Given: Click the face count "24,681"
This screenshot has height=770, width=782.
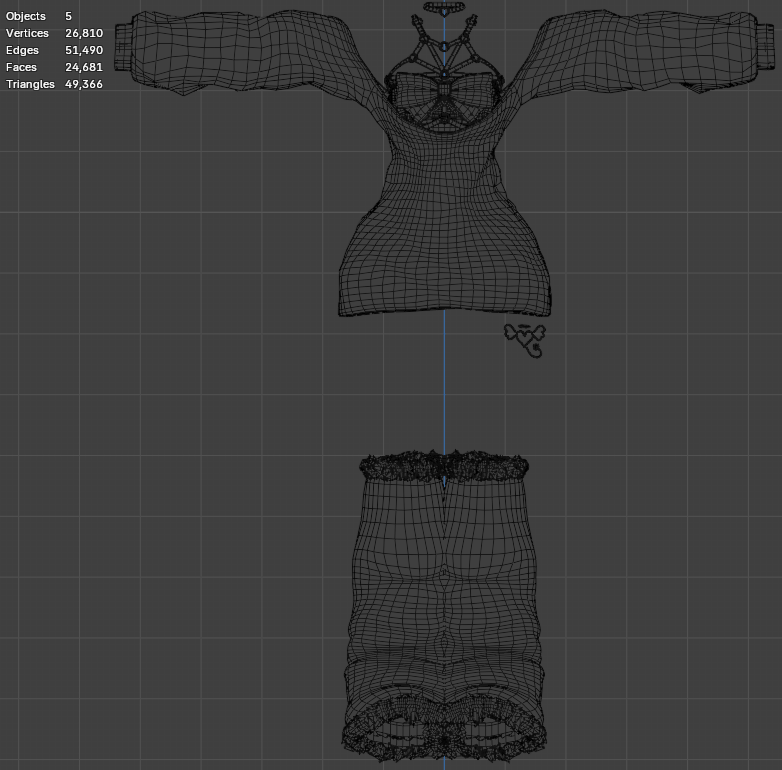Looking at the screenshot, I should coord(84,67).
